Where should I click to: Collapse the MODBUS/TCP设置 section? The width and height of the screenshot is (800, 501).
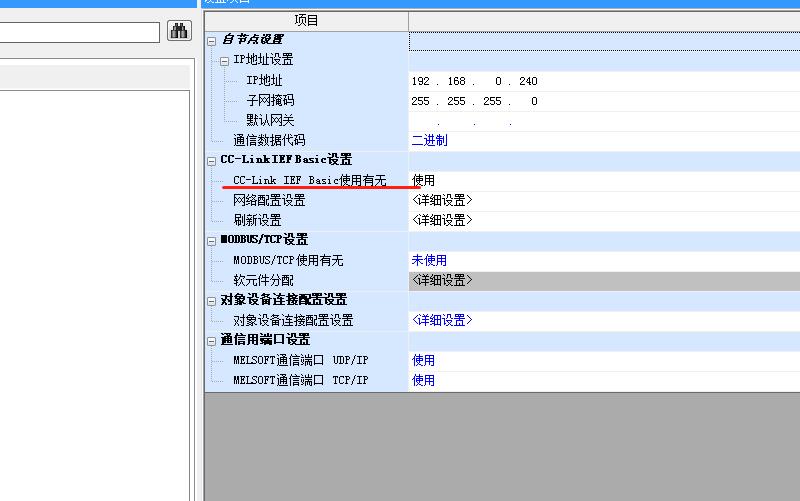(212, 240)
